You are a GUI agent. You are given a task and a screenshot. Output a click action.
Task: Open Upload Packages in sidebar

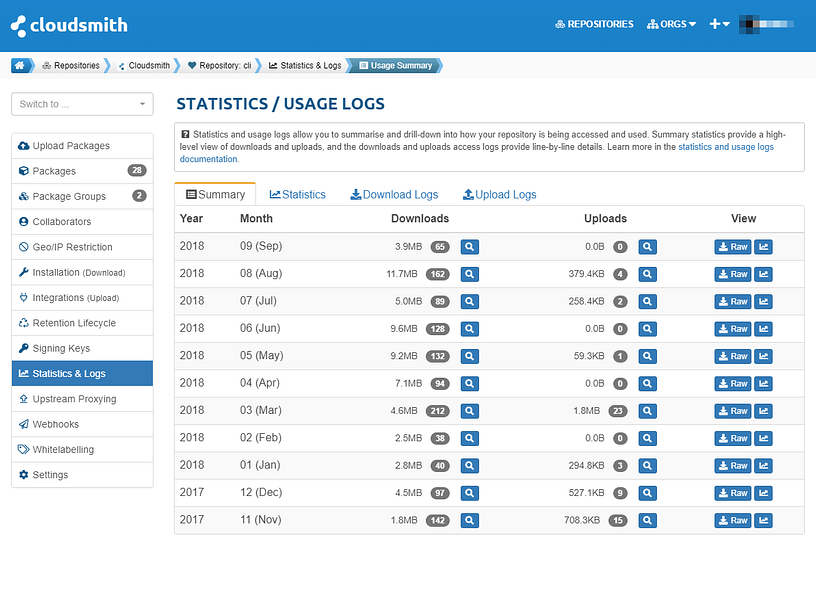pos(82,146)
